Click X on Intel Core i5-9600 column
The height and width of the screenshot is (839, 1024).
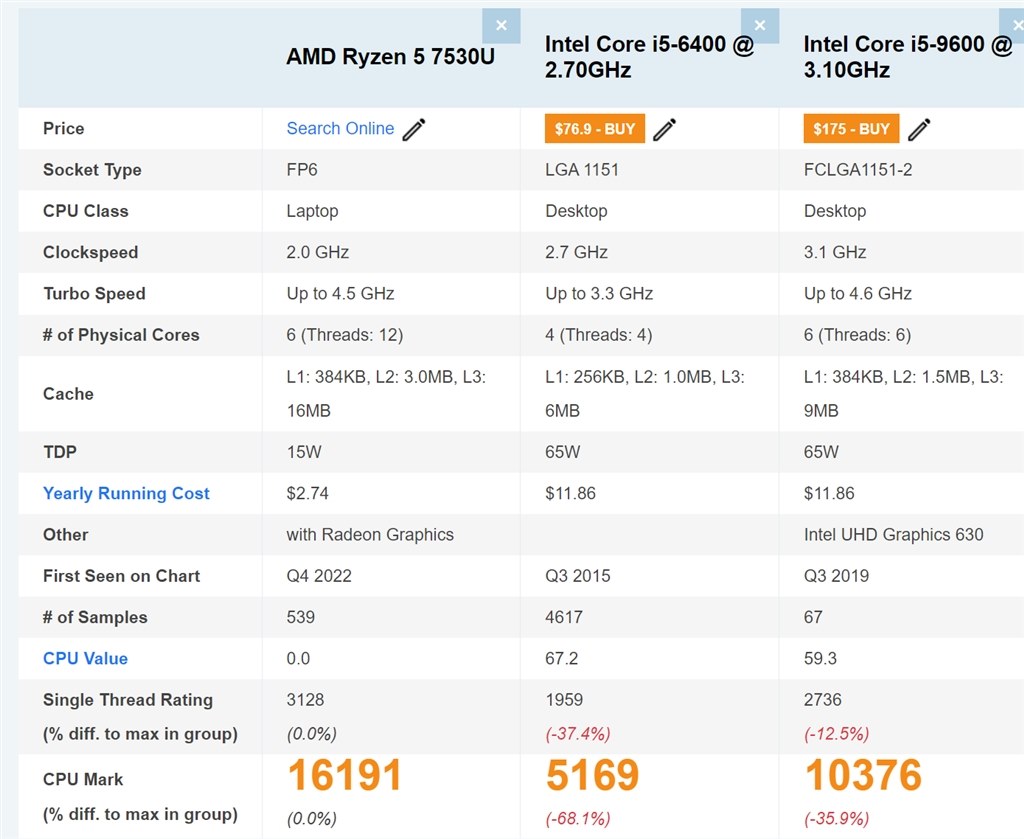(x=1014, y=26)
